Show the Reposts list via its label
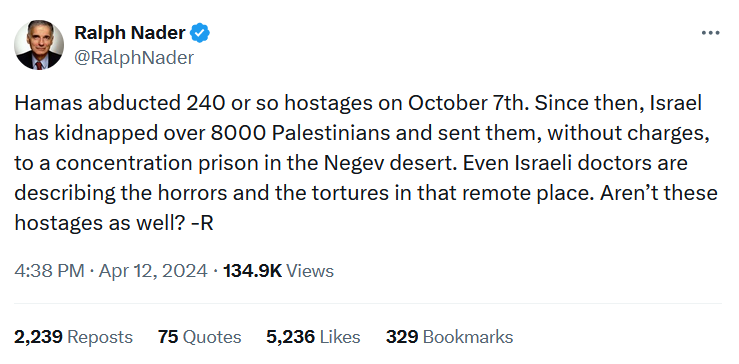Viewport: 739px width, 364px height. (x=100, y=337)
